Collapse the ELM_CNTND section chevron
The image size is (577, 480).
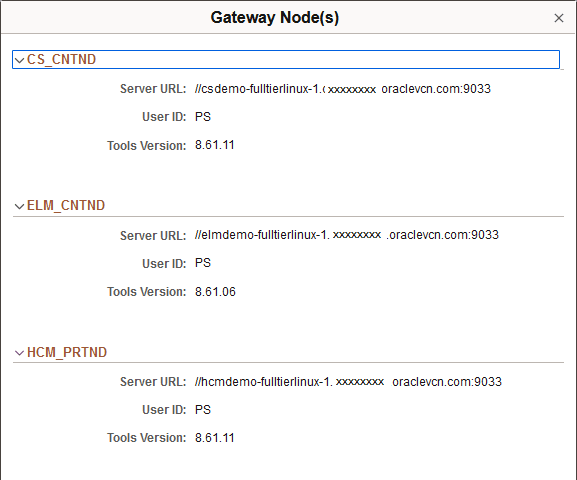20,206
